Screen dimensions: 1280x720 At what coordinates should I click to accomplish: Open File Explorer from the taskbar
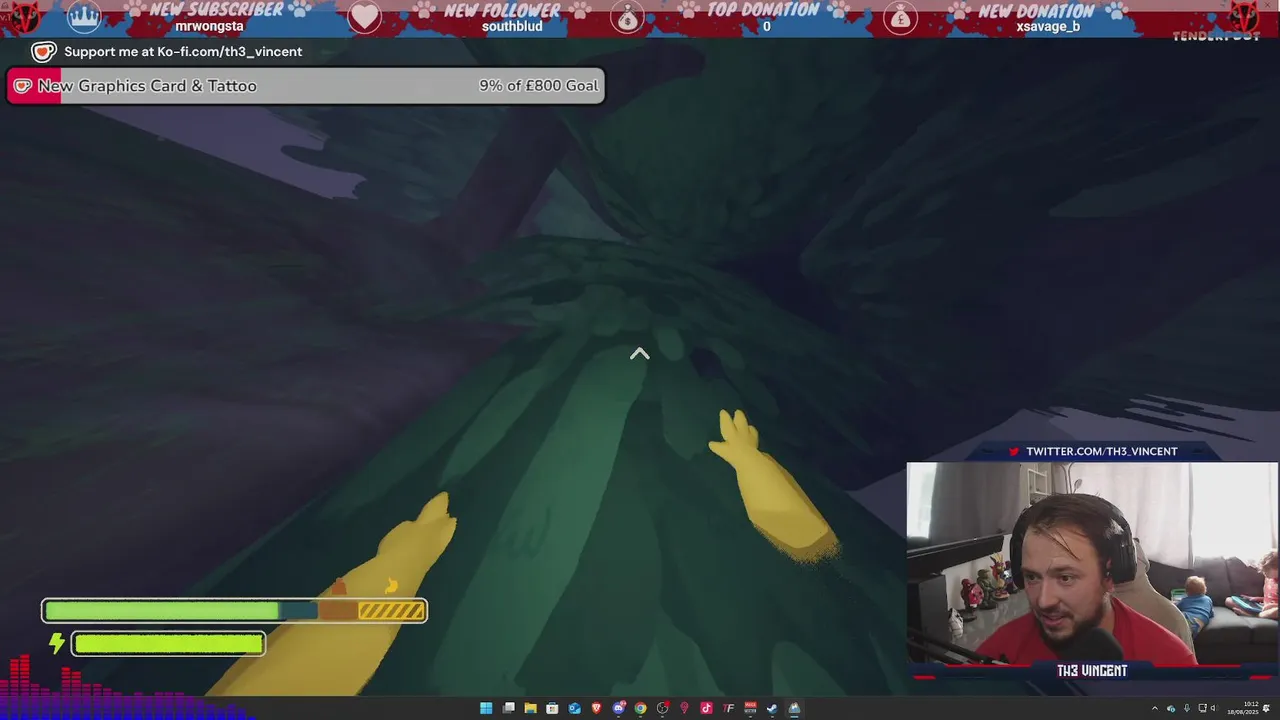pos(530,708)
